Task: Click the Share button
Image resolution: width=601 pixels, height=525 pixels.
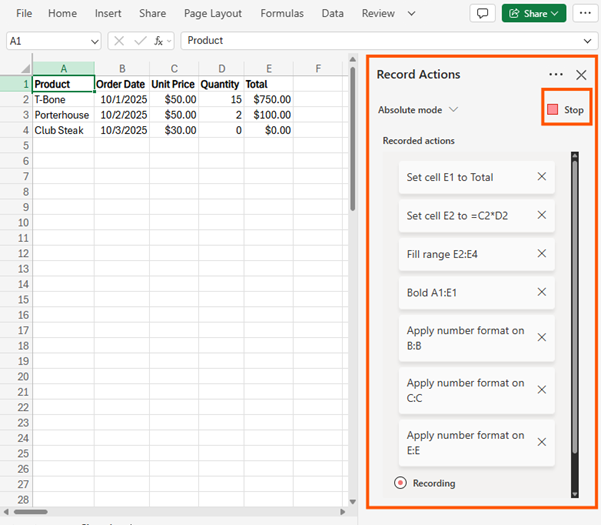Action: (534, 14)
